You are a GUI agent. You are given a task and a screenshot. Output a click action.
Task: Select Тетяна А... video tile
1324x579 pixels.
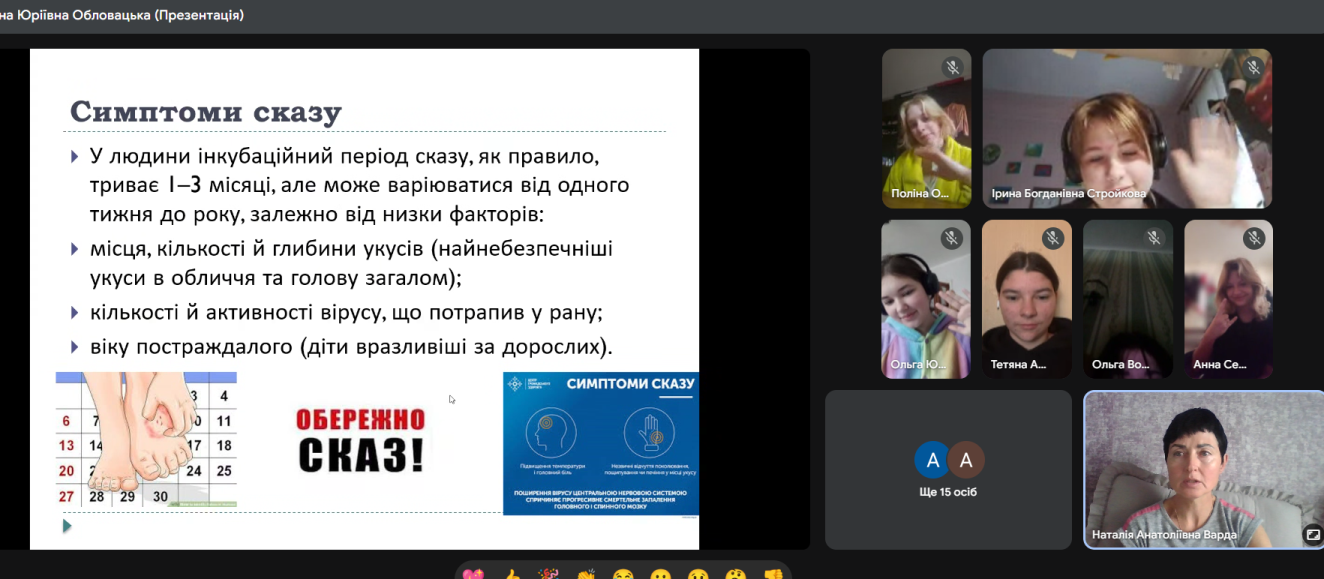[x=1027, y=299]
